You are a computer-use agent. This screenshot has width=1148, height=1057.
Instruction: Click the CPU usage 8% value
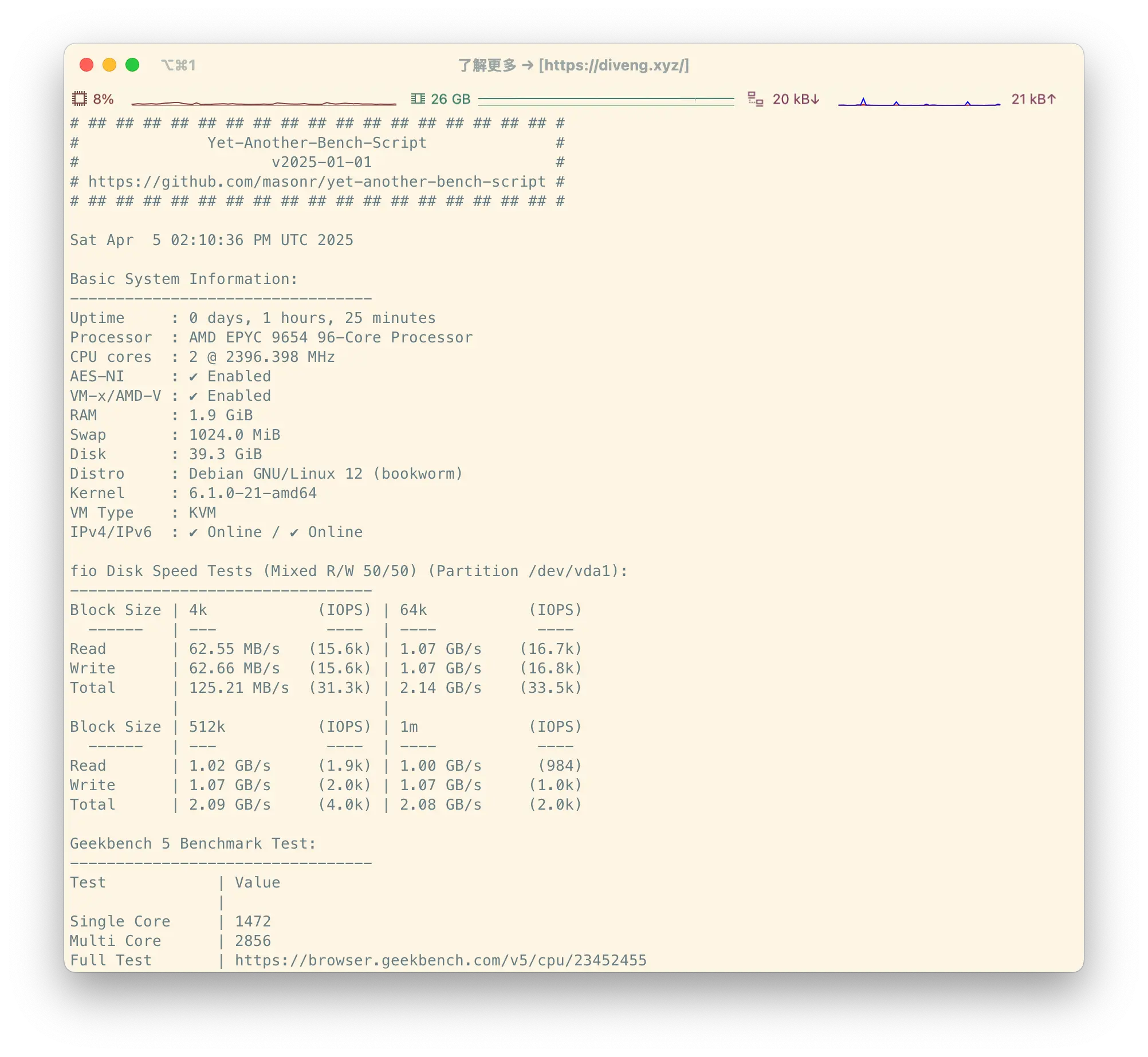[103, 99]
